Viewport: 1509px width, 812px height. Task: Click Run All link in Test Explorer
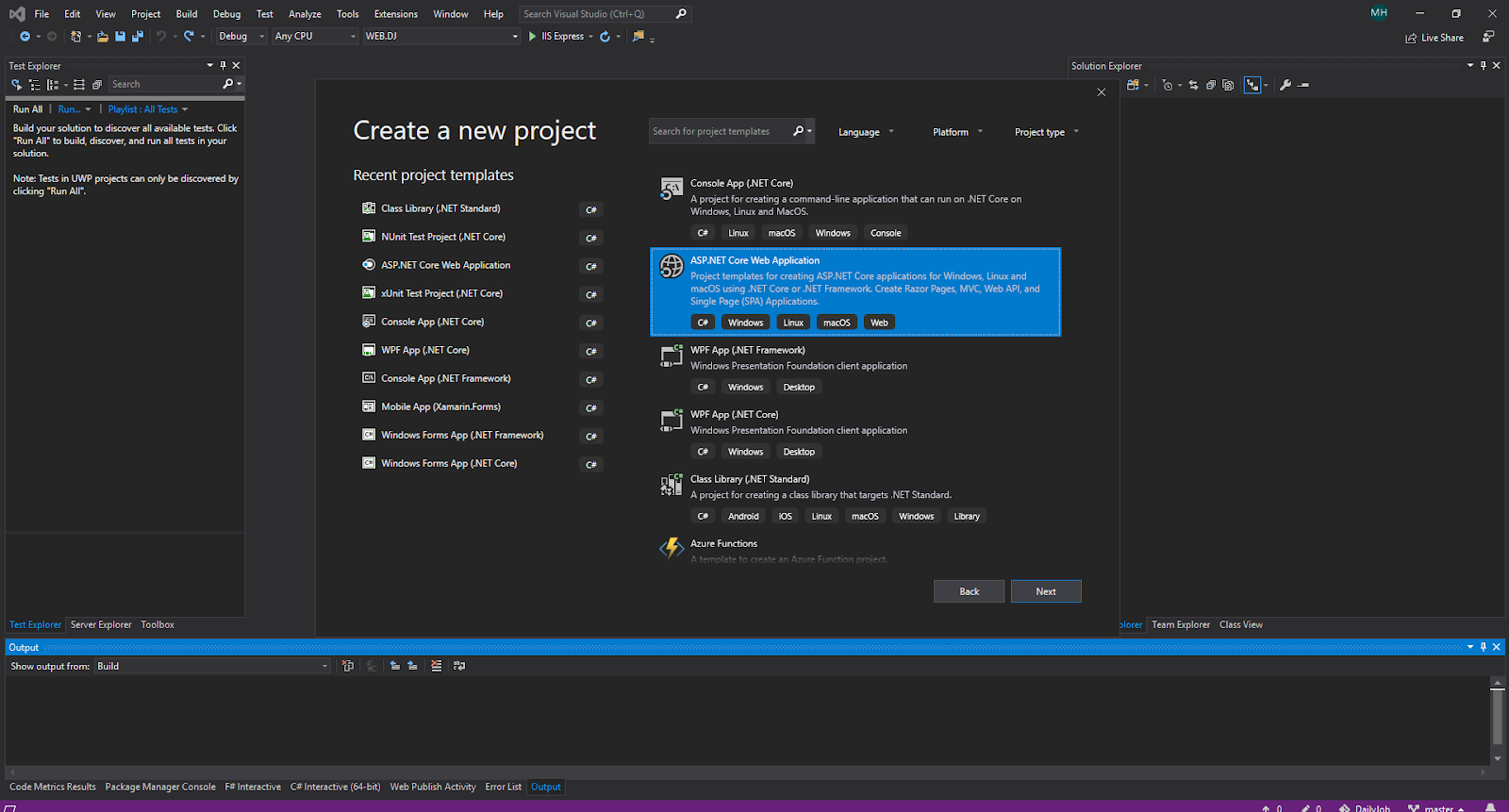pos(27,109)
